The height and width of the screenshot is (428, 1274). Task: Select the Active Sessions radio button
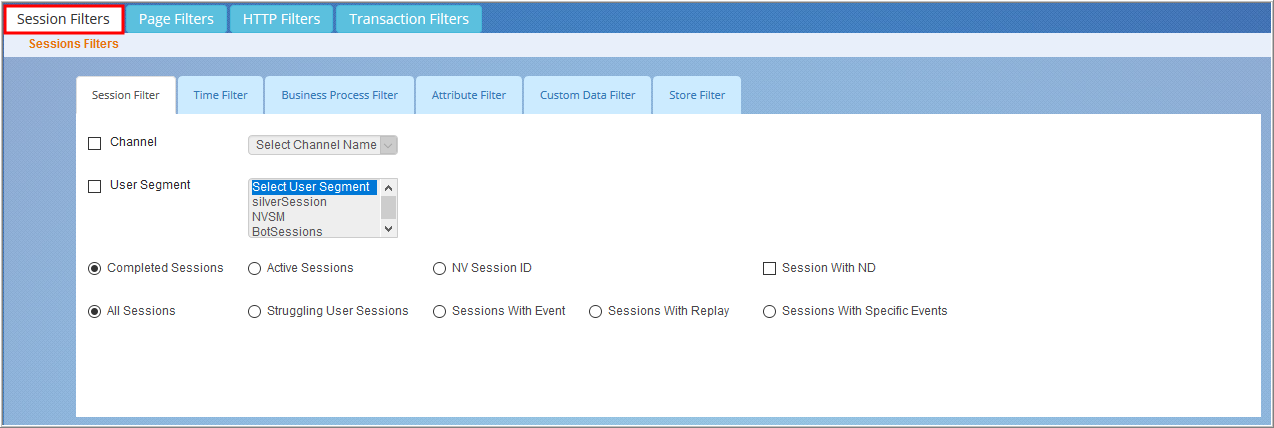click(x=254, y=268)
